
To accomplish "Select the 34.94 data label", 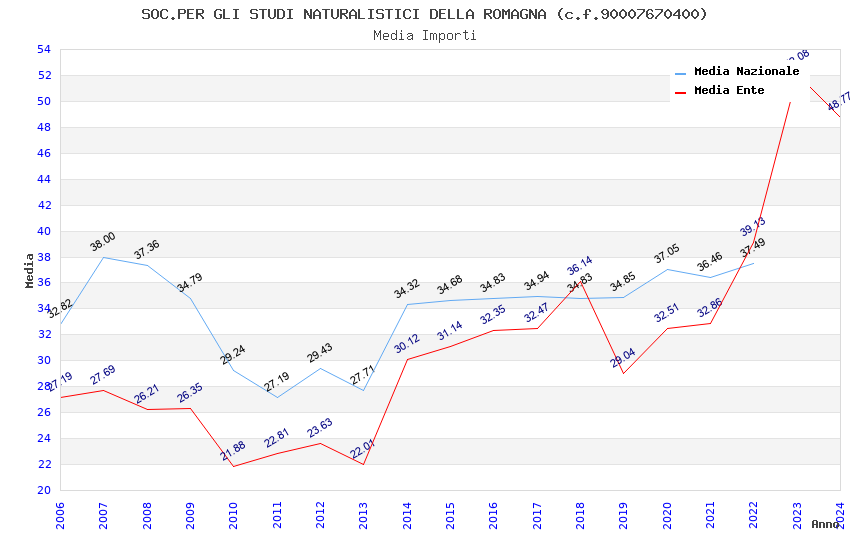I will tap(537, 281).
